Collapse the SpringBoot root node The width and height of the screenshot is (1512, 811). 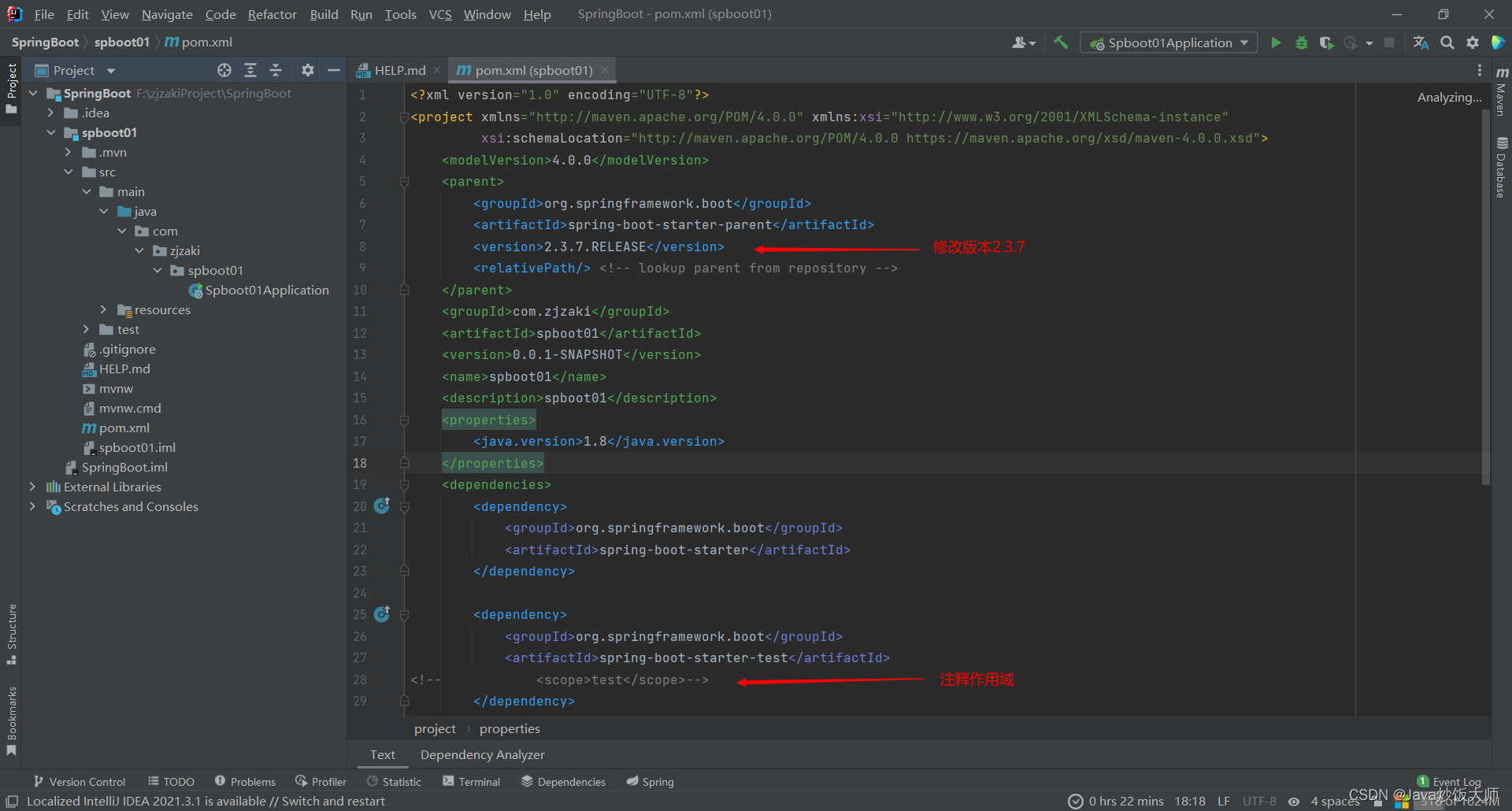[33, 93]
